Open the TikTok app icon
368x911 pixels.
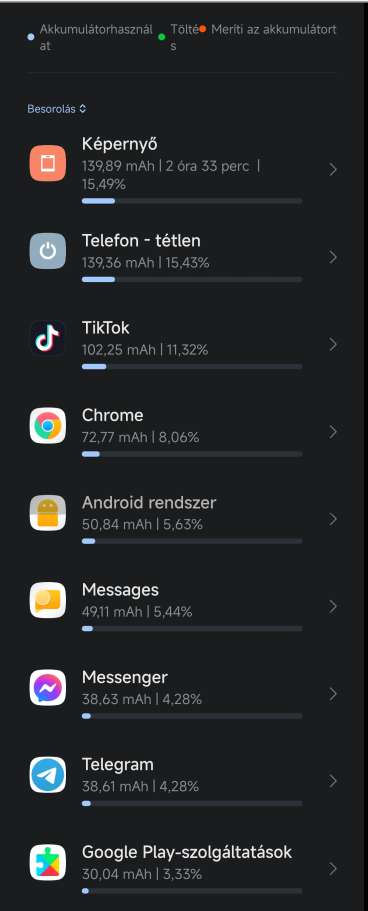48,338
